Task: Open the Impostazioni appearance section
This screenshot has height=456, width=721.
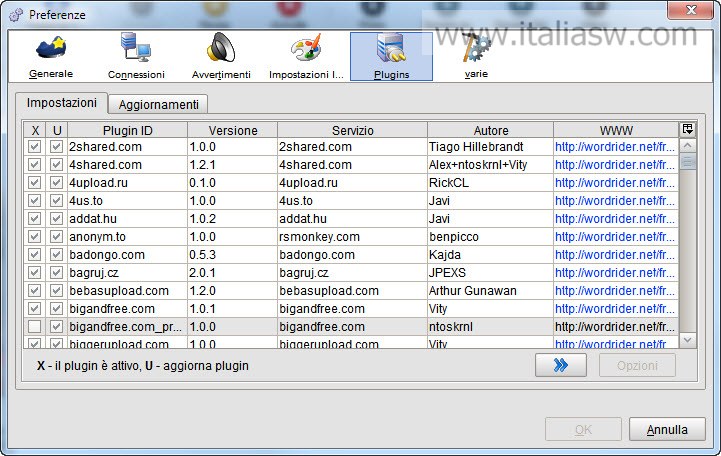Action: (306, 57)
